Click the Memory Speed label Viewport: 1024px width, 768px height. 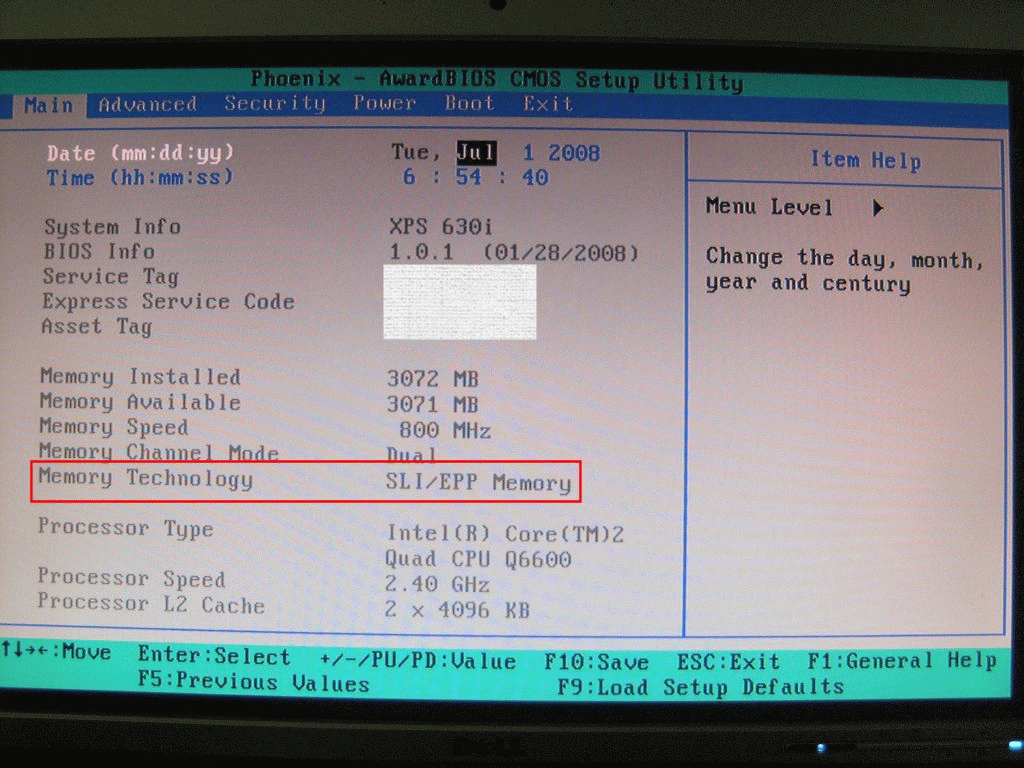point(114,427)
